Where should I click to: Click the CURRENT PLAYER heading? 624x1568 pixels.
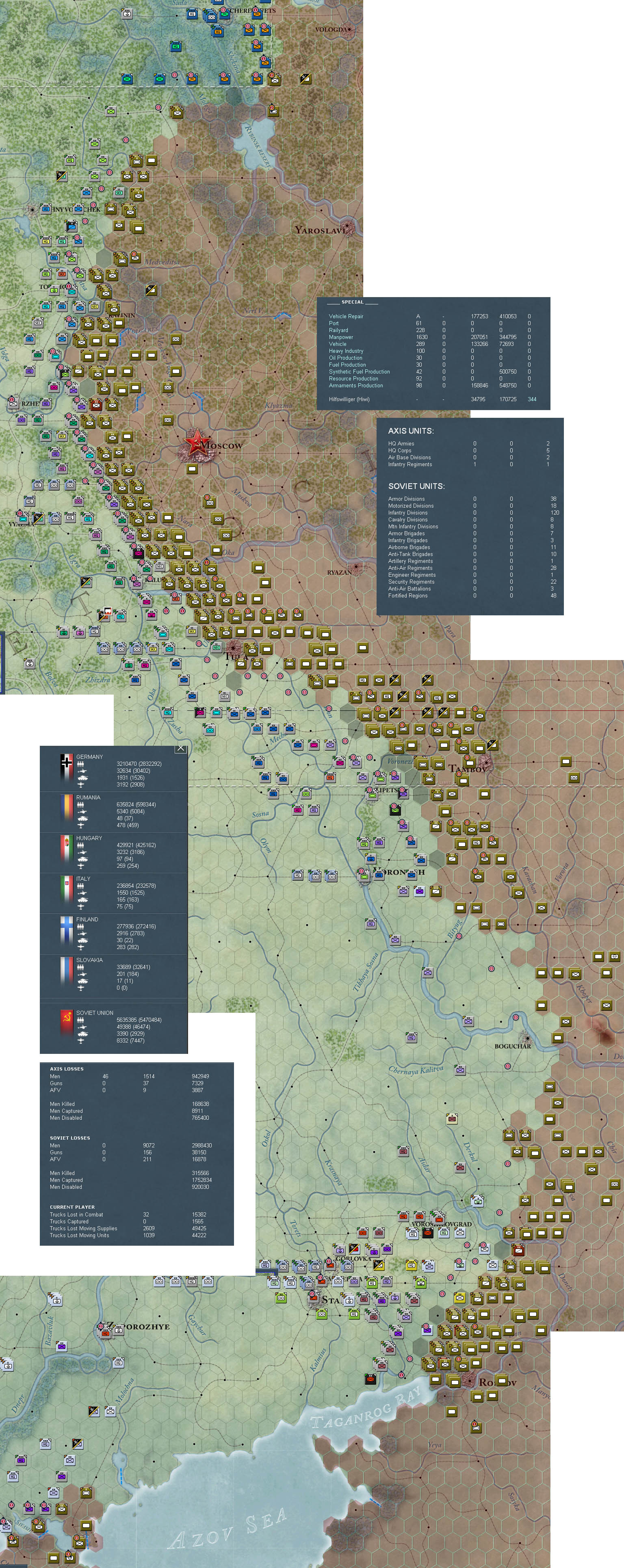pyautogui.click(x=72, y=1207)
